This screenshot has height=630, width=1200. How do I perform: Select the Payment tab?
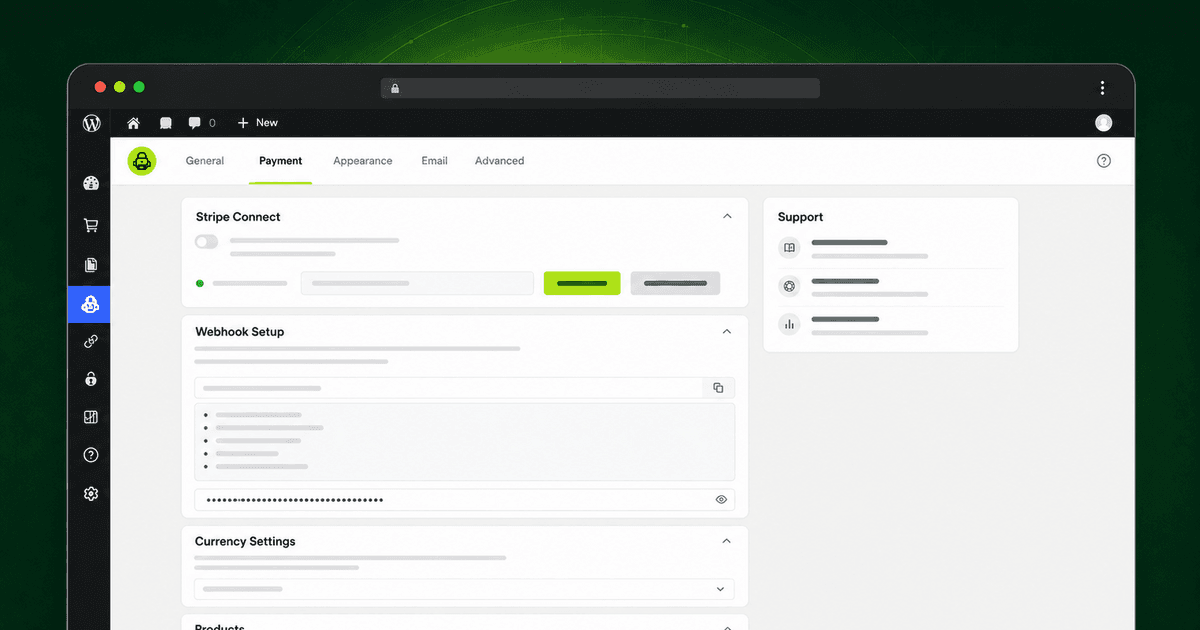[280, 161]
